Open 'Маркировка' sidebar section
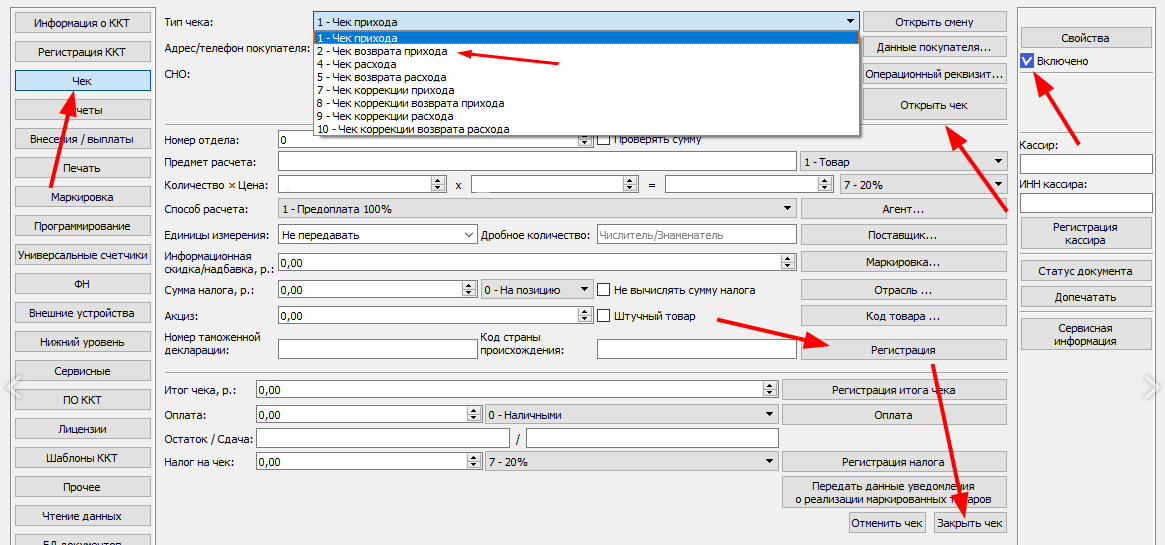The height and width of the screenshot is (545, 1165). 83,197
